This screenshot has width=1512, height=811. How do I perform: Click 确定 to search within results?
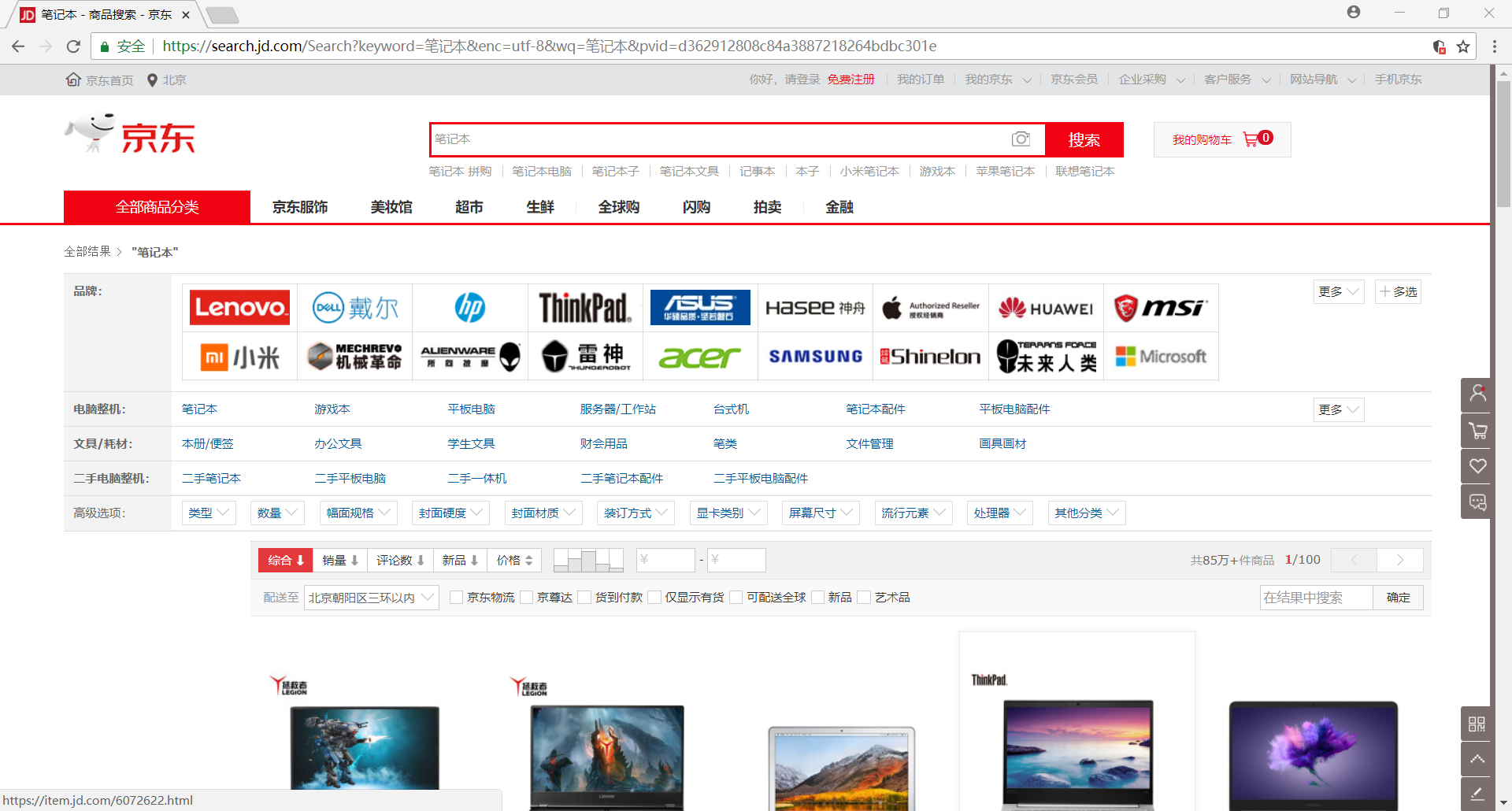click(1398, 598)
